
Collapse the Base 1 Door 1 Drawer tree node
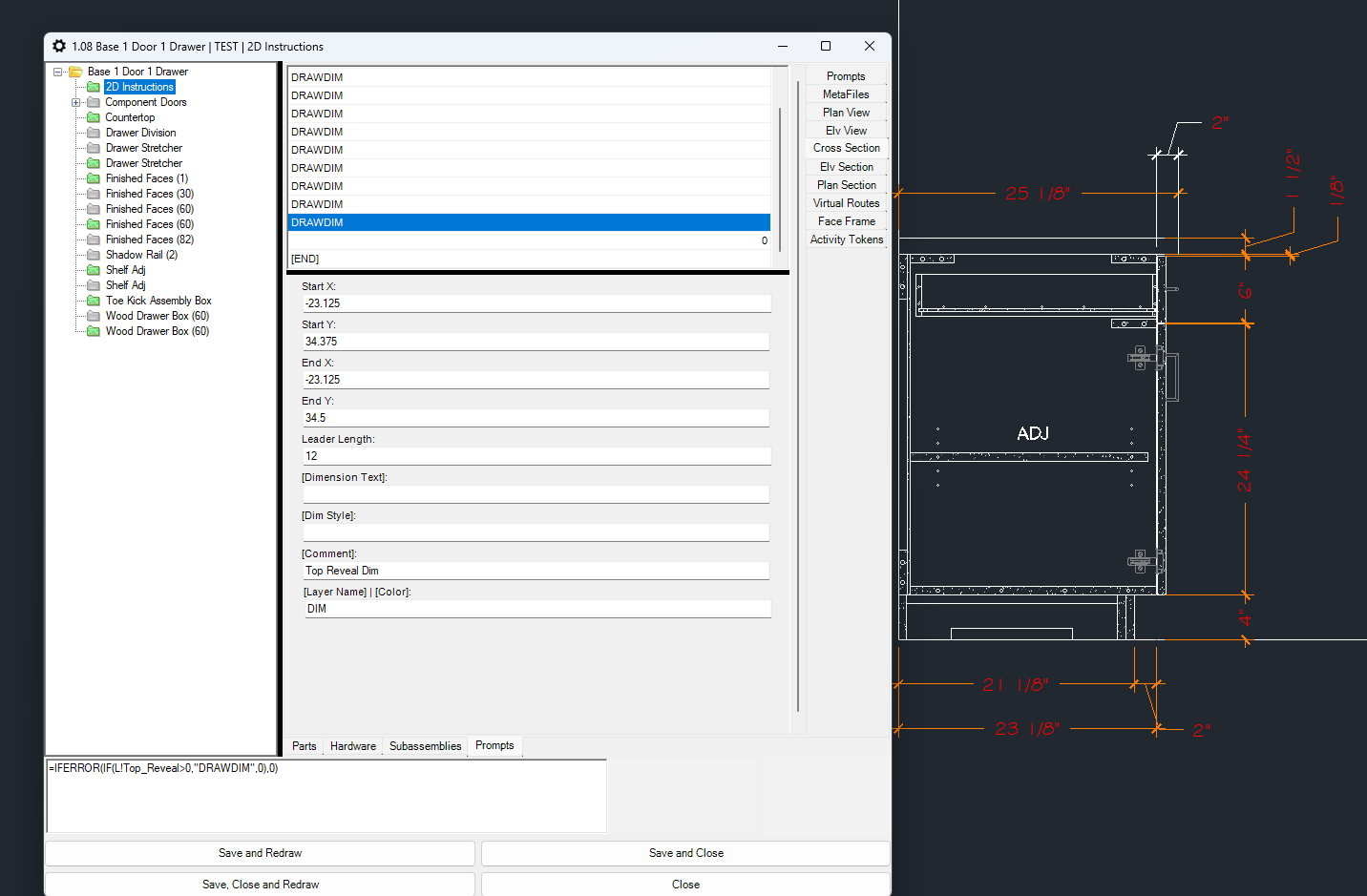[x=58, y=72]
